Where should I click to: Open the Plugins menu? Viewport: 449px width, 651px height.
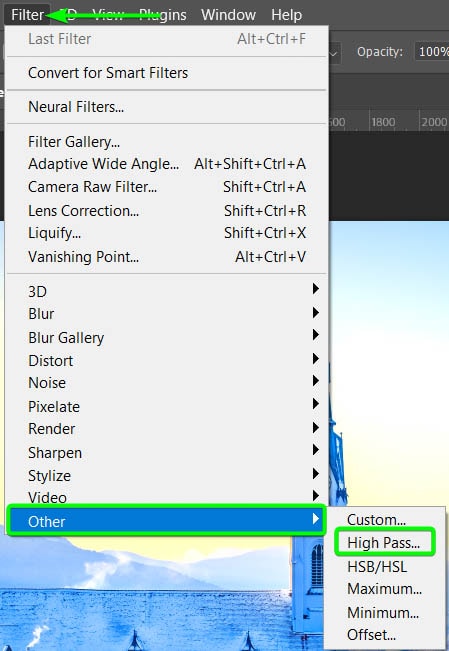(x=162, y=15)
